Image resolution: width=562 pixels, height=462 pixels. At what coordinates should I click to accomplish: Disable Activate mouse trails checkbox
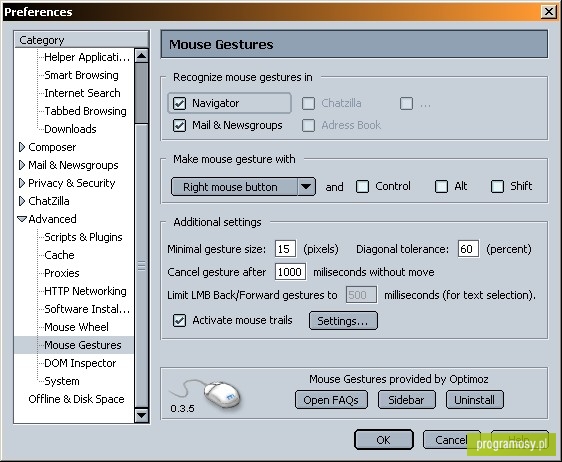(179, 320)
